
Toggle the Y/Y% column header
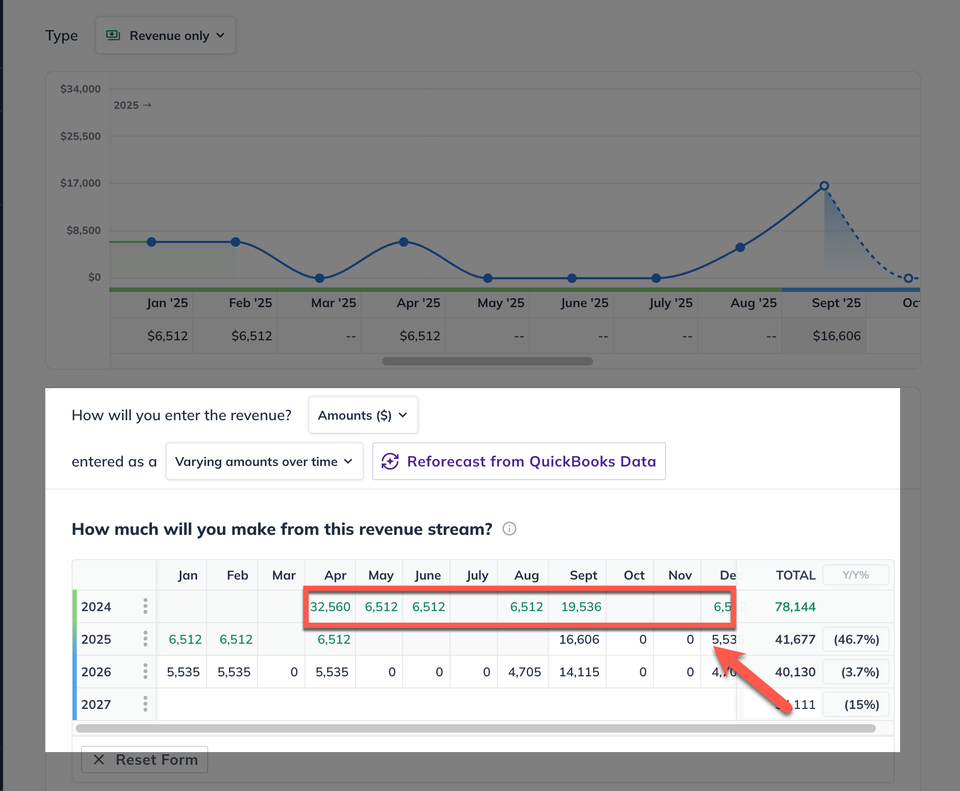click(855, 575)
